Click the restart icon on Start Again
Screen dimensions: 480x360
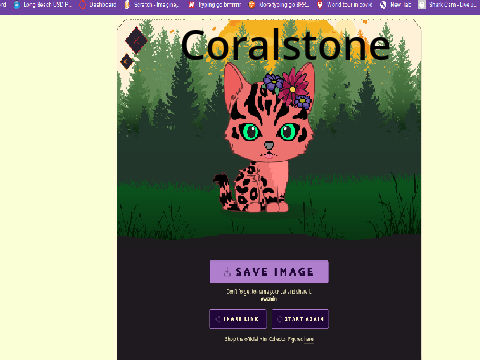(x=280, y=319)
